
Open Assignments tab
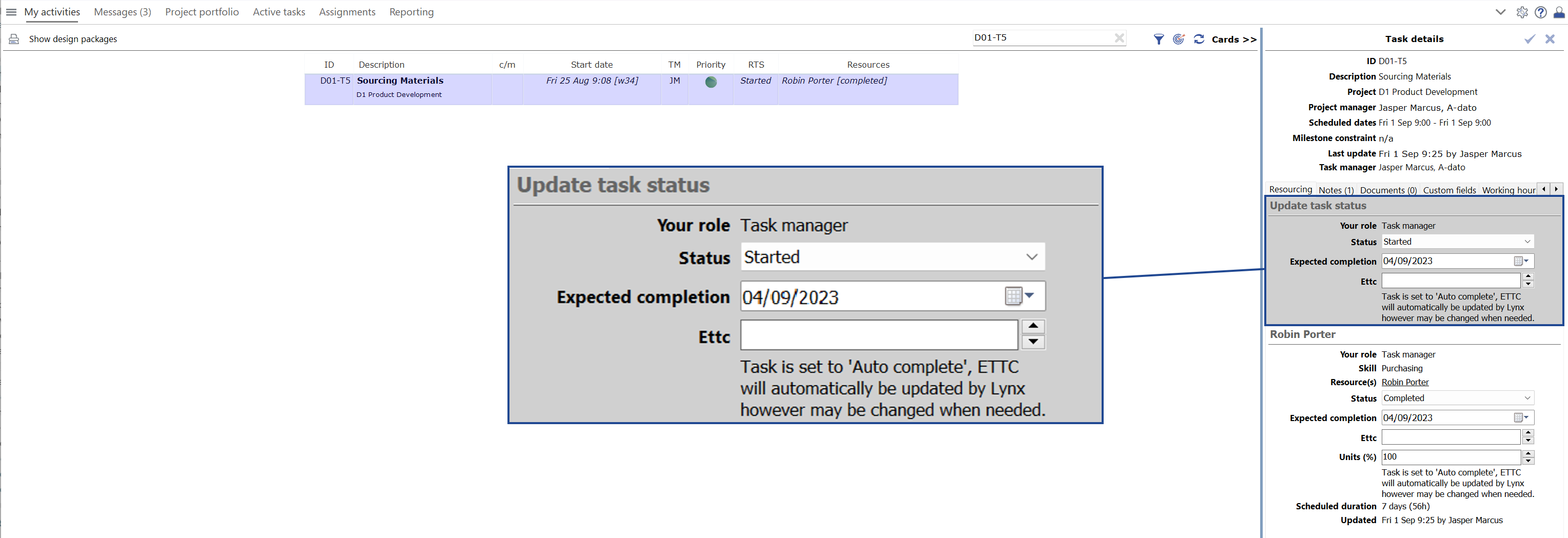[x=347, y=12]
